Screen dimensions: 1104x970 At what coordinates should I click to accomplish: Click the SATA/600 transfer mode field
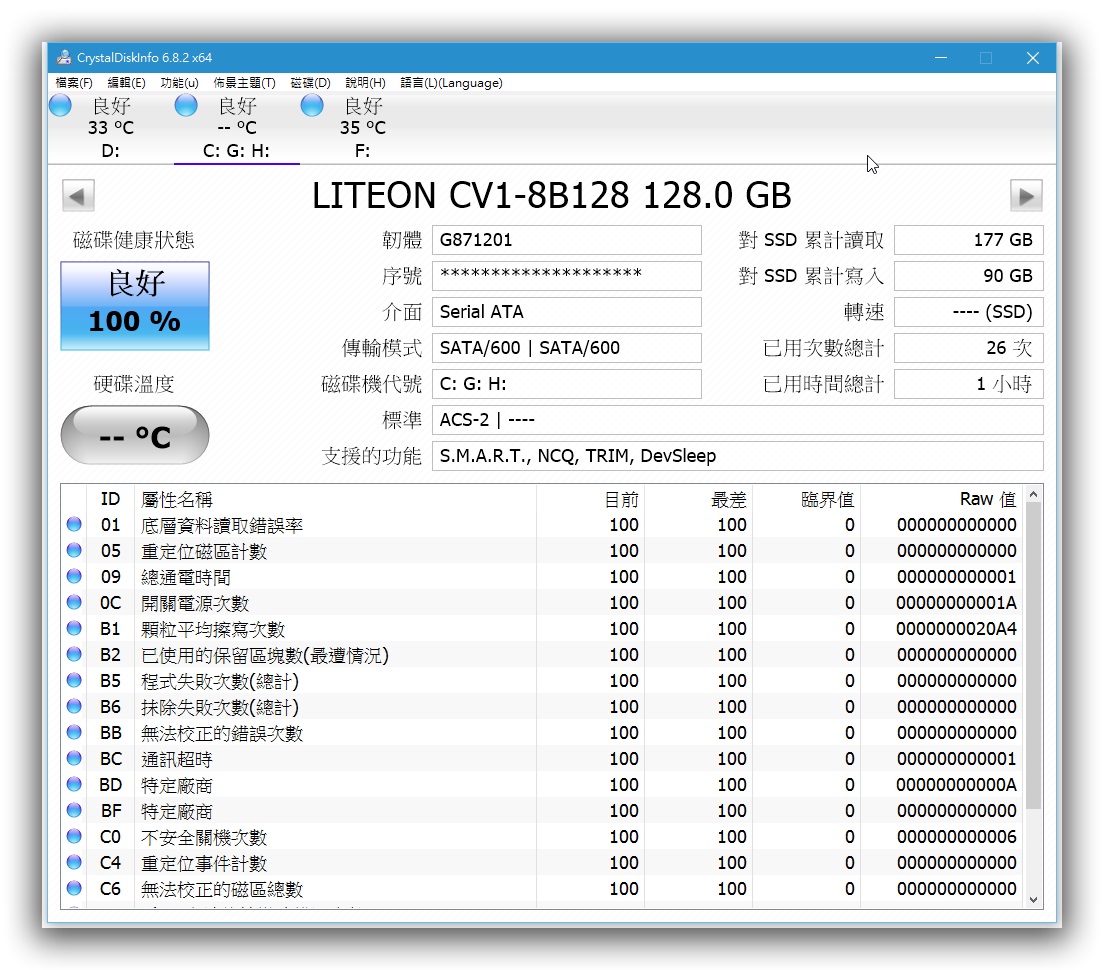pyautogui.click(x=566, y=348)
